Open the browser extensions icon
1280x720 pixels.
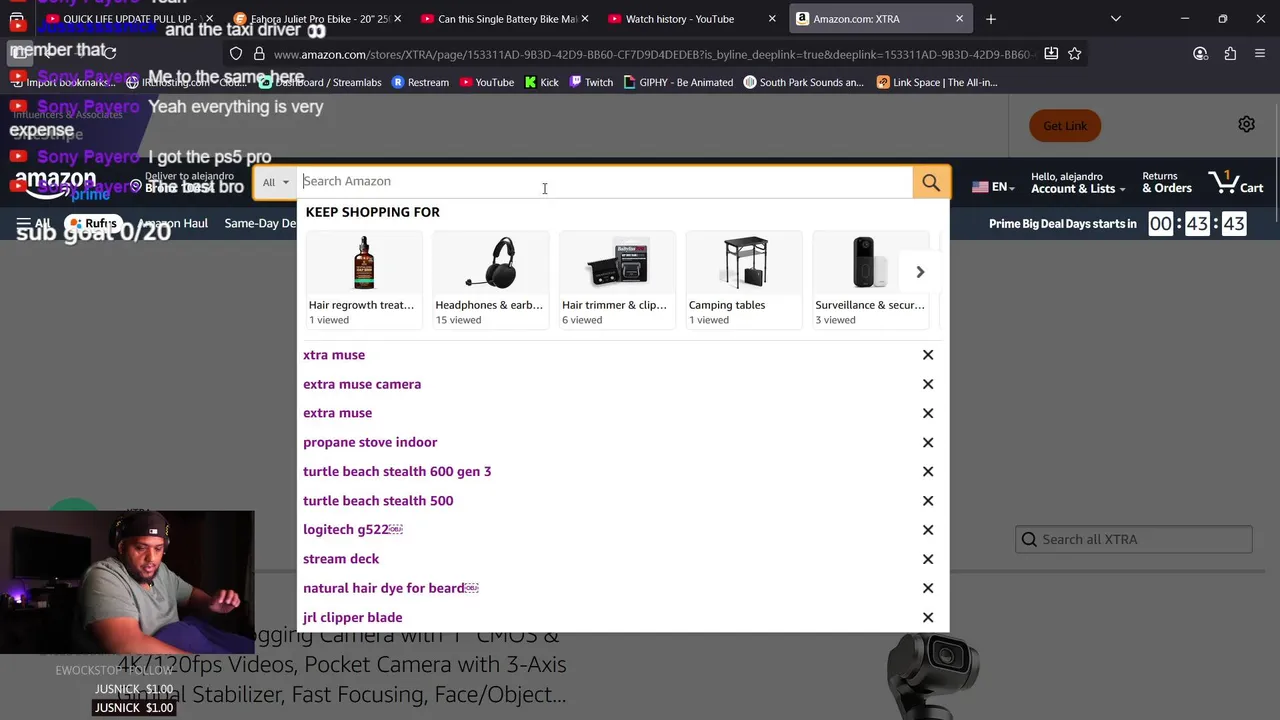point(1230,54)
